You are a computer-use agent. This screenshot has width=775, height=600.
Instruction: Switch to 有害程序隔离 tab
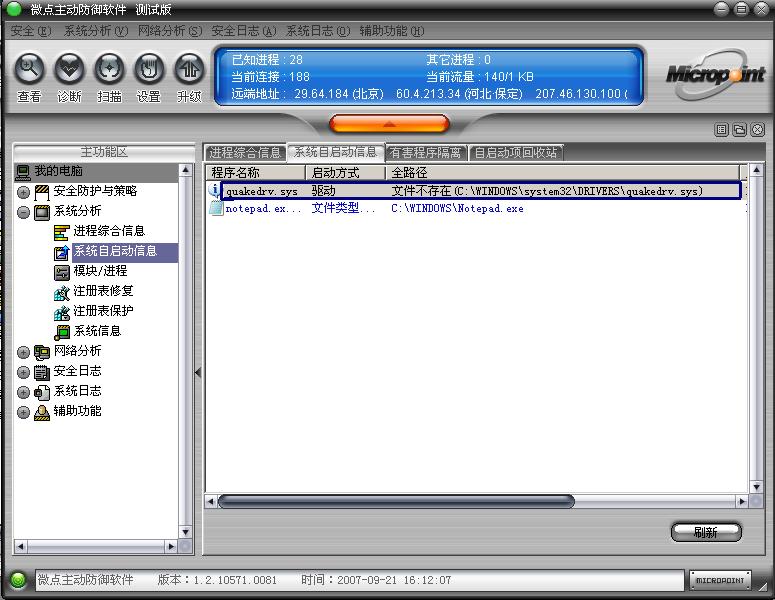tap(426, 153)
